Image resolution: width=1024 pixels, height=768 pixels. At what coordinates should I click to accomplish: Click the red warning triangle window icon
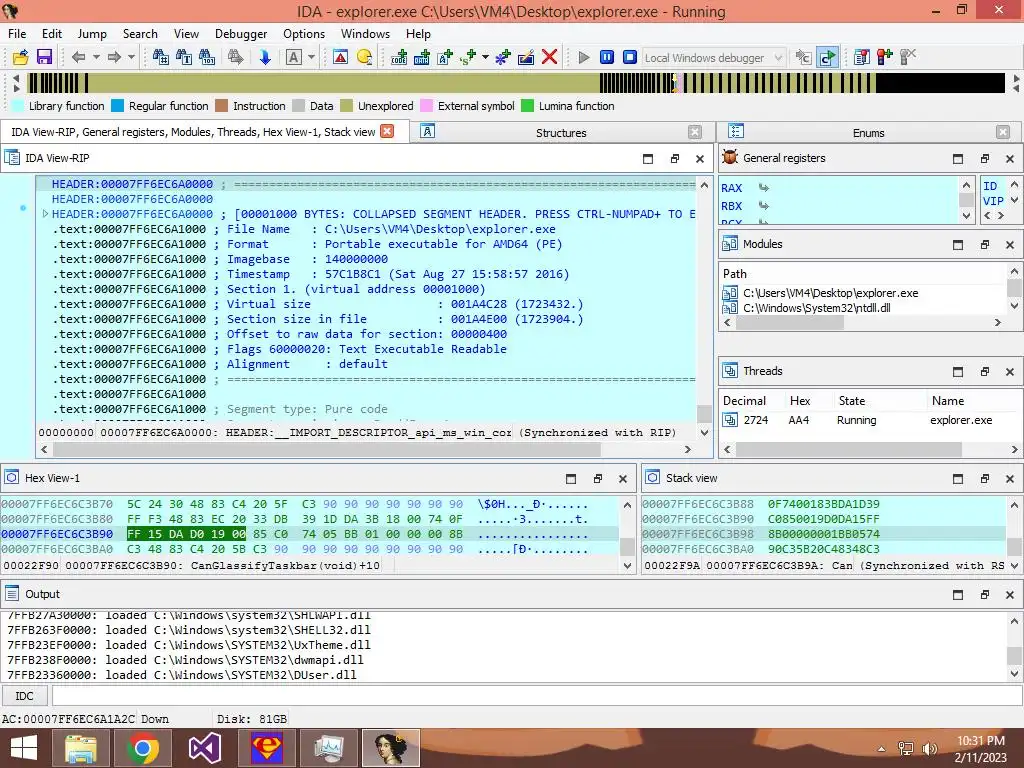click(340, 57)
